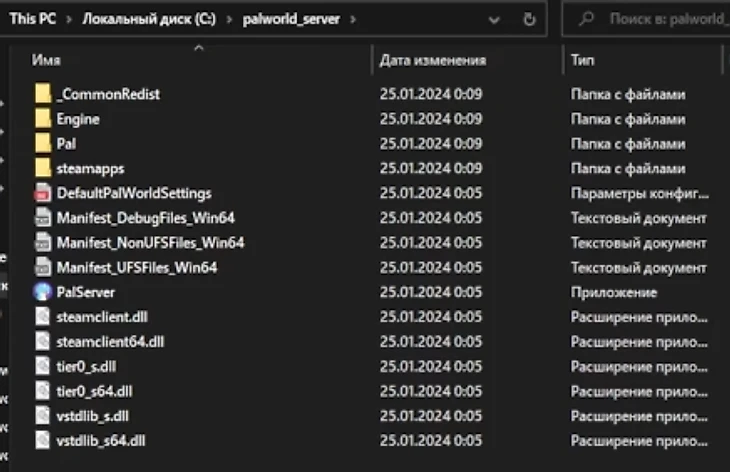
Task: Sort by the Тип column header
Action: (x=582, y=60)
